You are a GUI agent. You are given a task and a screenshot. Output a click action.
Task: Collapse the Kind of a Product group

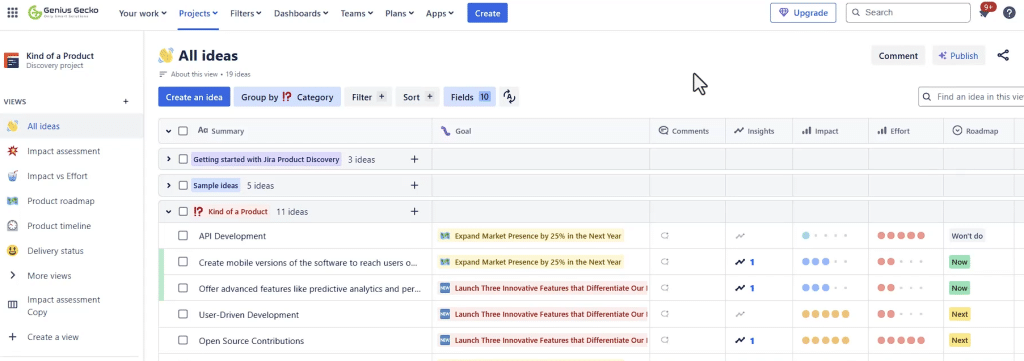coord(168,212)
